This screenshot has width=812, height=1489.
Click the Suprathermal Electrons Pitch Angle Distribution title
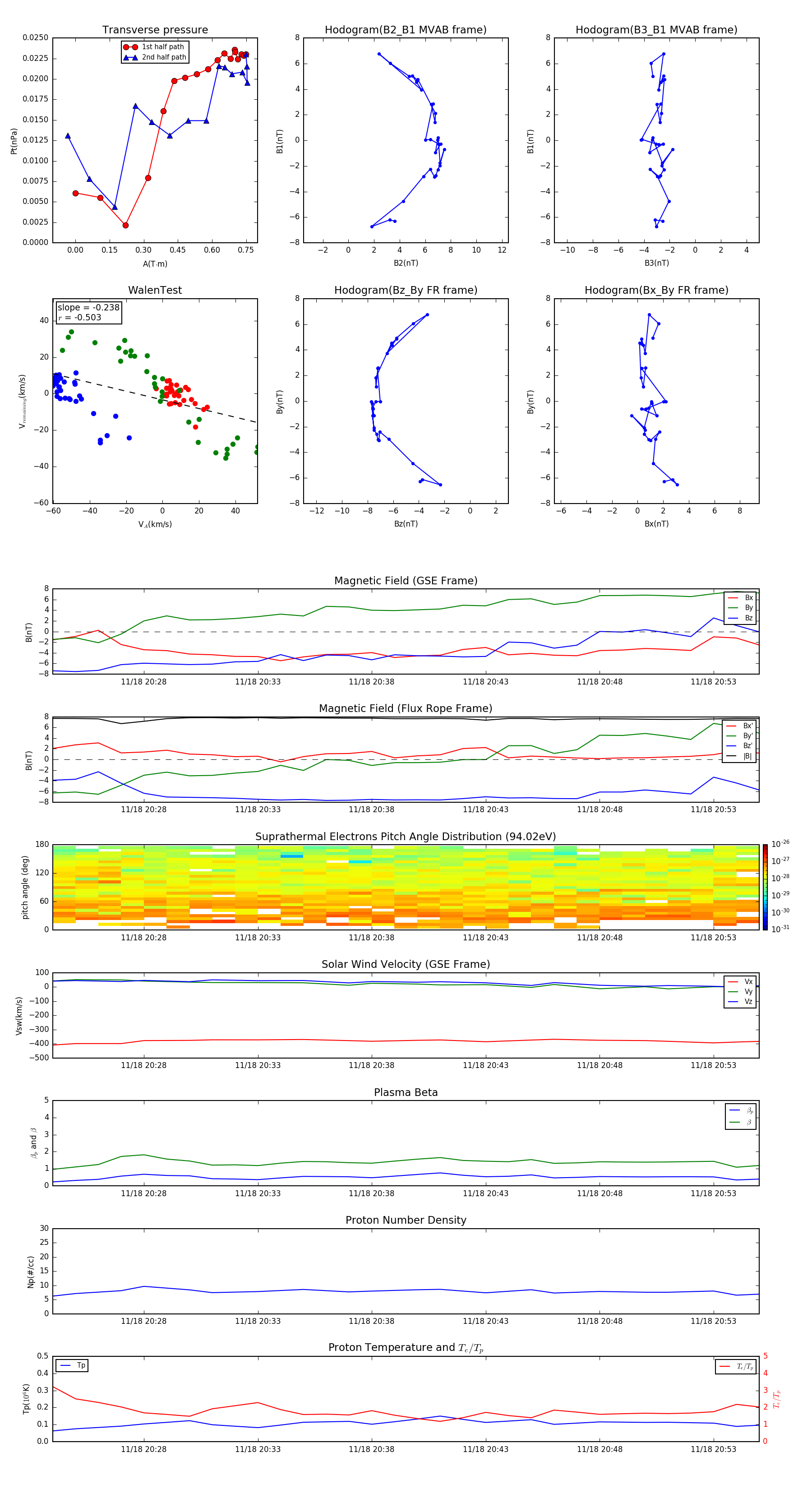(406, 837)
